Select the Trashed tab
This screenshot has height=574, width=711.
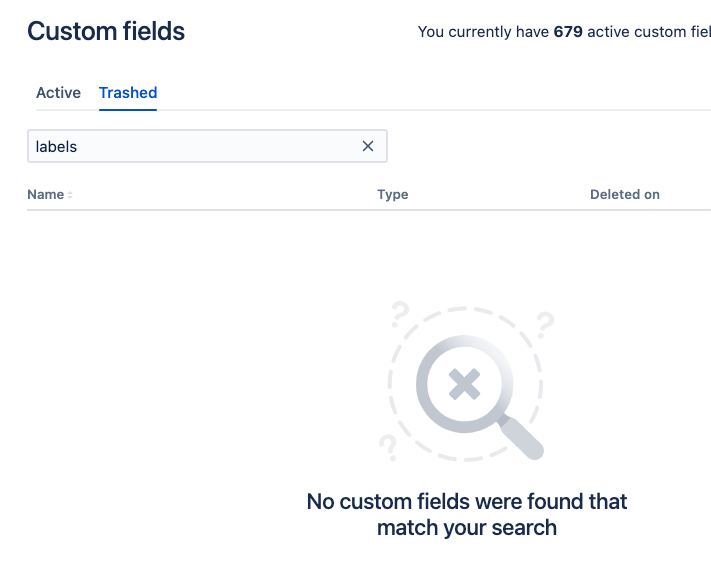pos(128,92)
